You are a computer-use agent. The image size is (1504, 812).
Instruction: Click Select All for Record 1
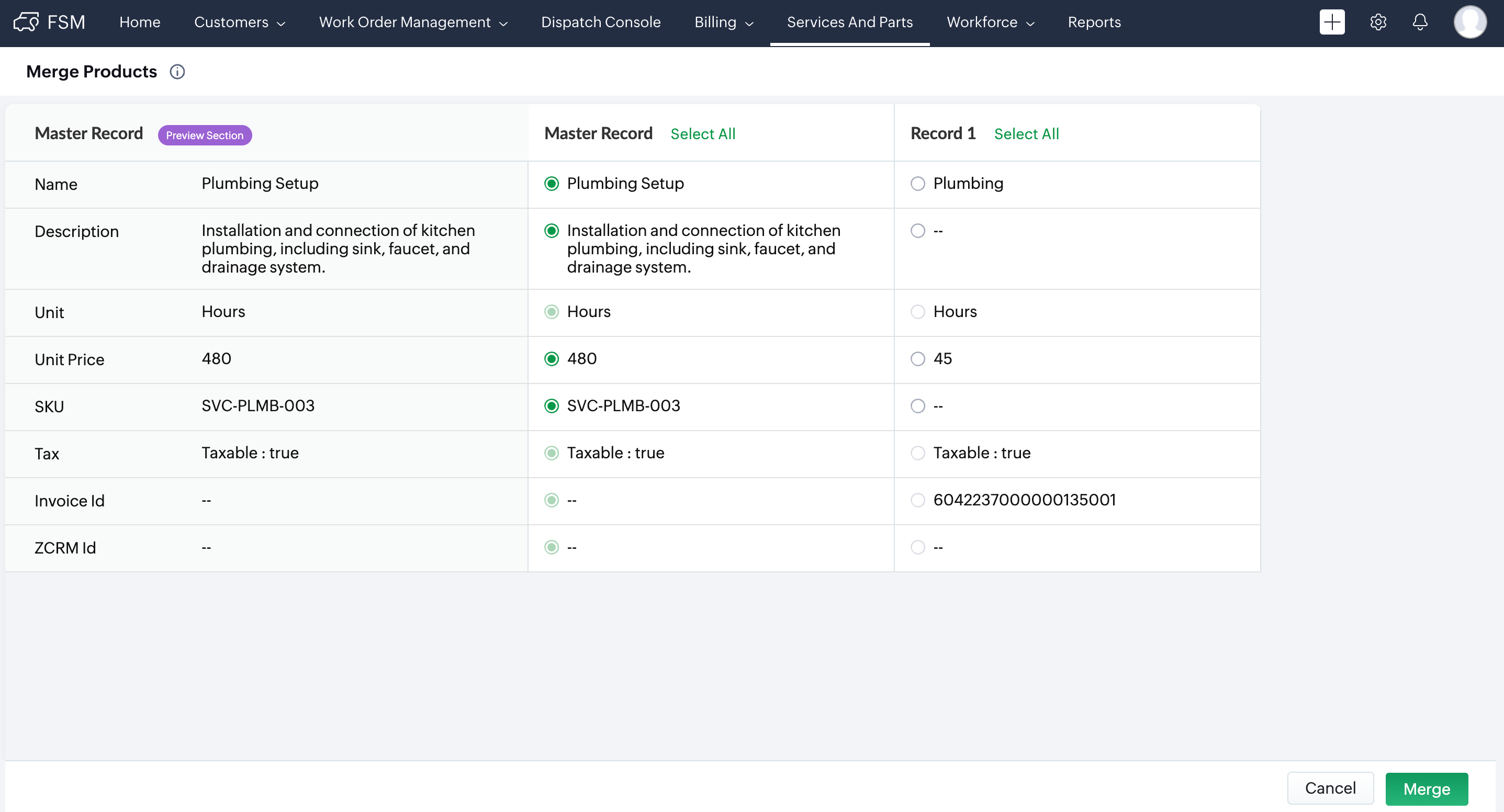point(1026,134)
